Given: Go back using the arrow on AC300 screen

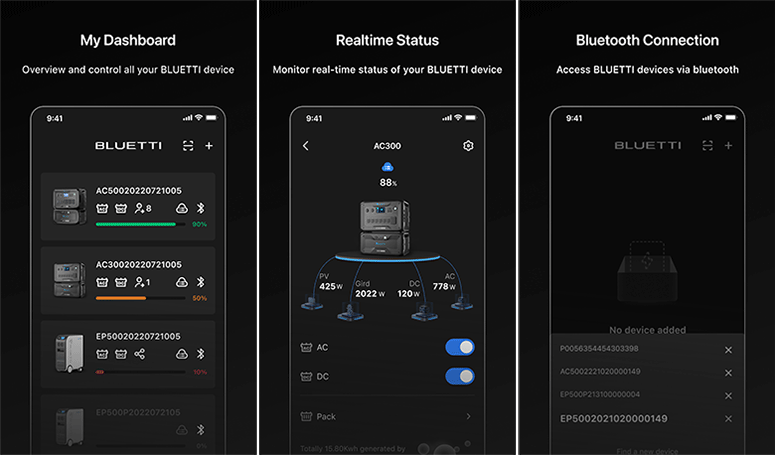Looking at the screenshot, I should click(x=305, y=146).
